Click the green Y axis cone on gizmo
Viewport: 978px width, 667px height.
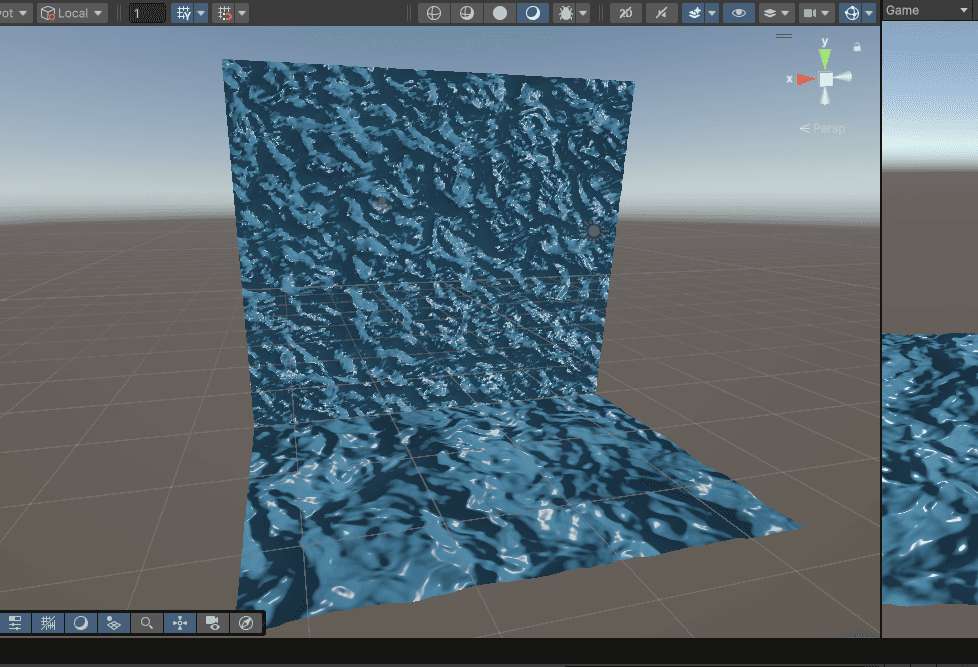[825, 59]
